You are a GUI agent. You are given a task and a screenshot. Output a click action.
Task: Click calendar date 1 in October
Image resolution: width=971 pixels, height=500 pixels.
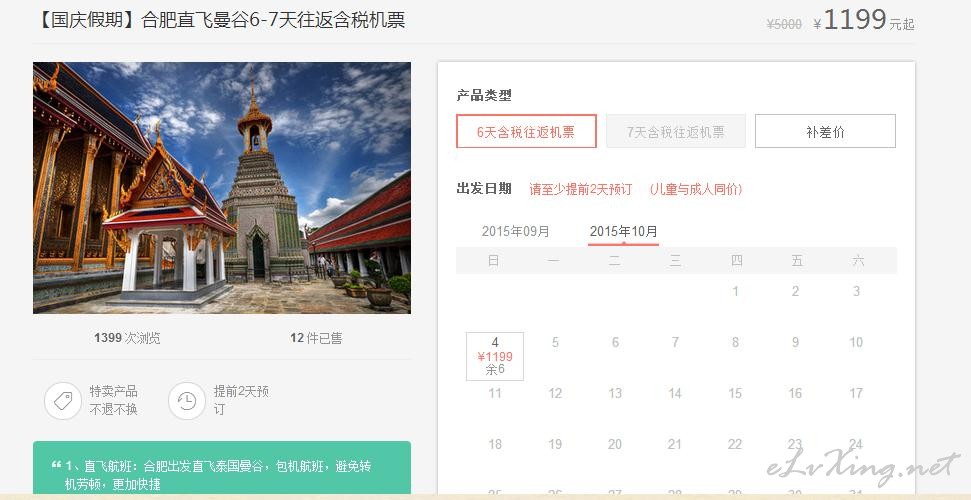(735, 291)
